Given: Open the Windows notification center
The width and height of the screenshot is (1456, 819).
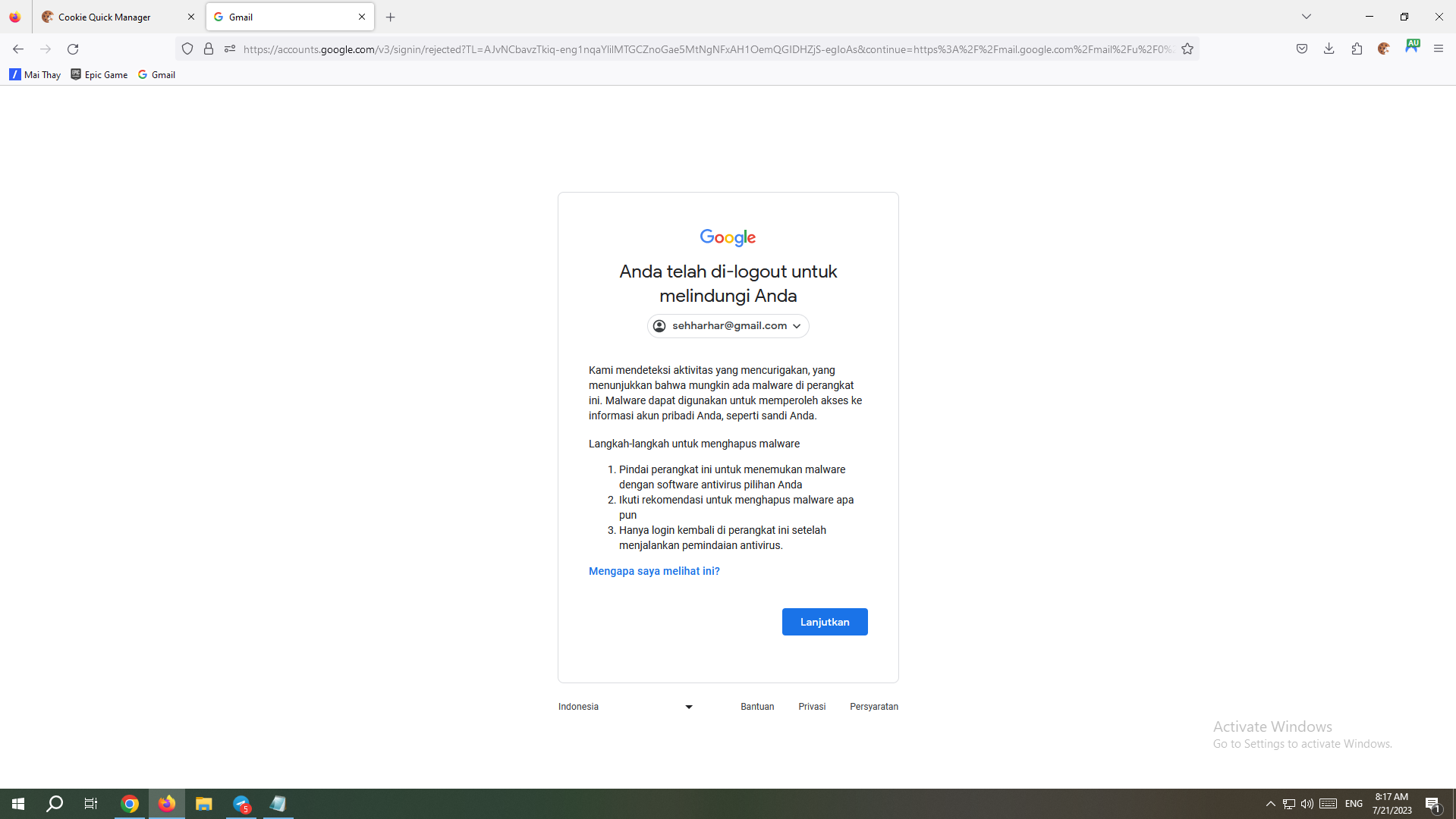Looking at the screenshot, I should pyautogui.click(x=1432, y=804).
